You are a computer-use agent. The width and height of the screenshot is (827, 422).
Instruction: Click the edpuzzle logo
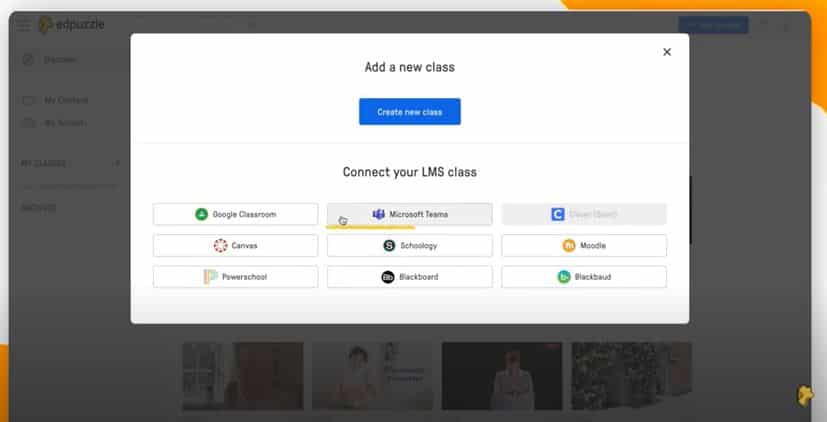[x=72, y=24]
